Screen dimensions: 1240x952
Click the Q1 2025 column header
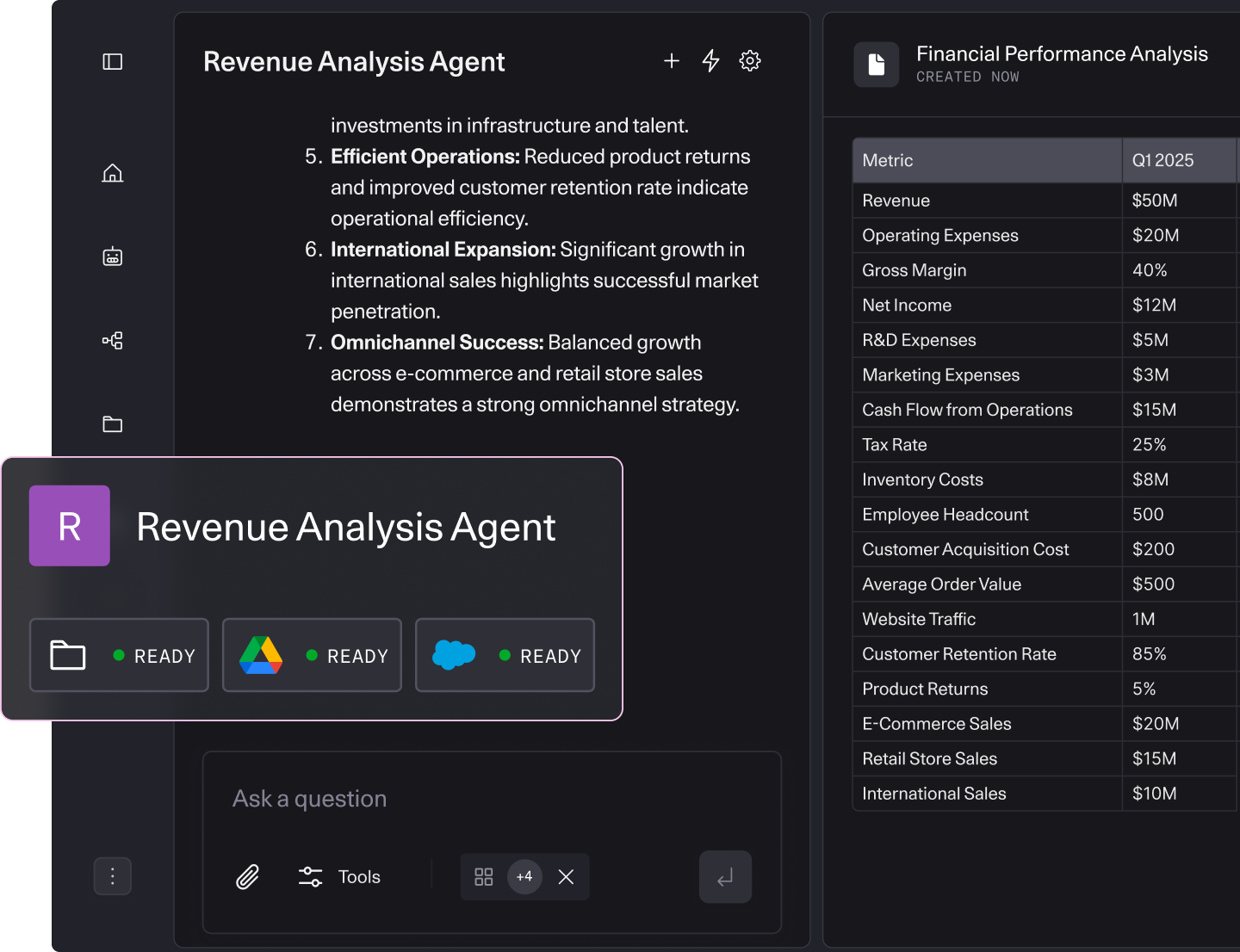(1180, 160)
